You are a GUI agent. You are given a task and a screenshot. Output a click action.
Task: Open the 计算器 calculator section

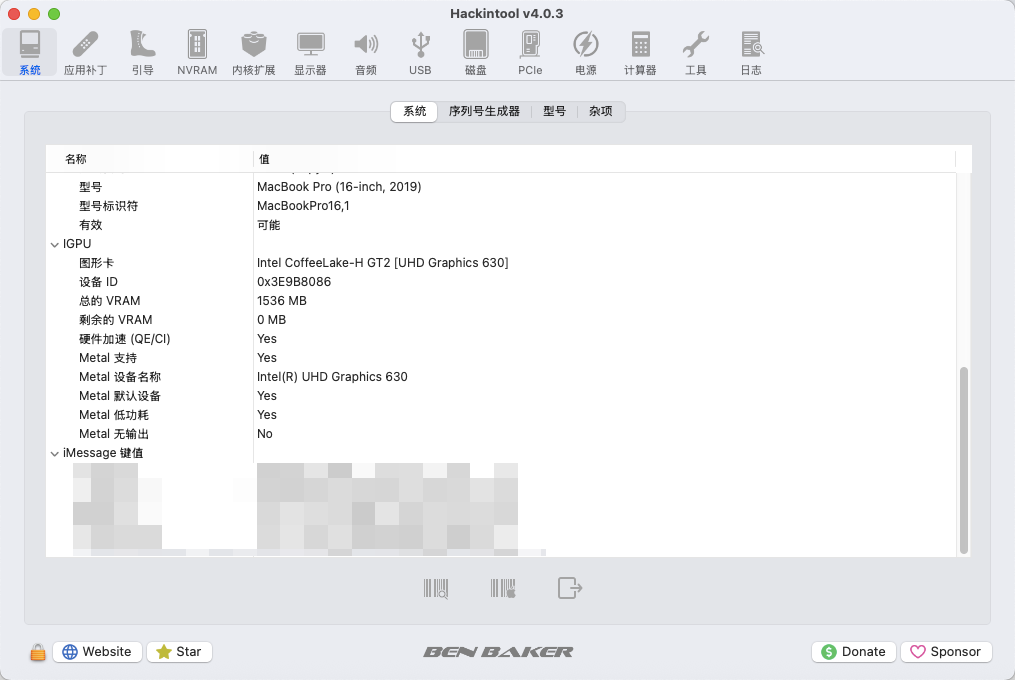pyautogui.click(x=640, y=52)
